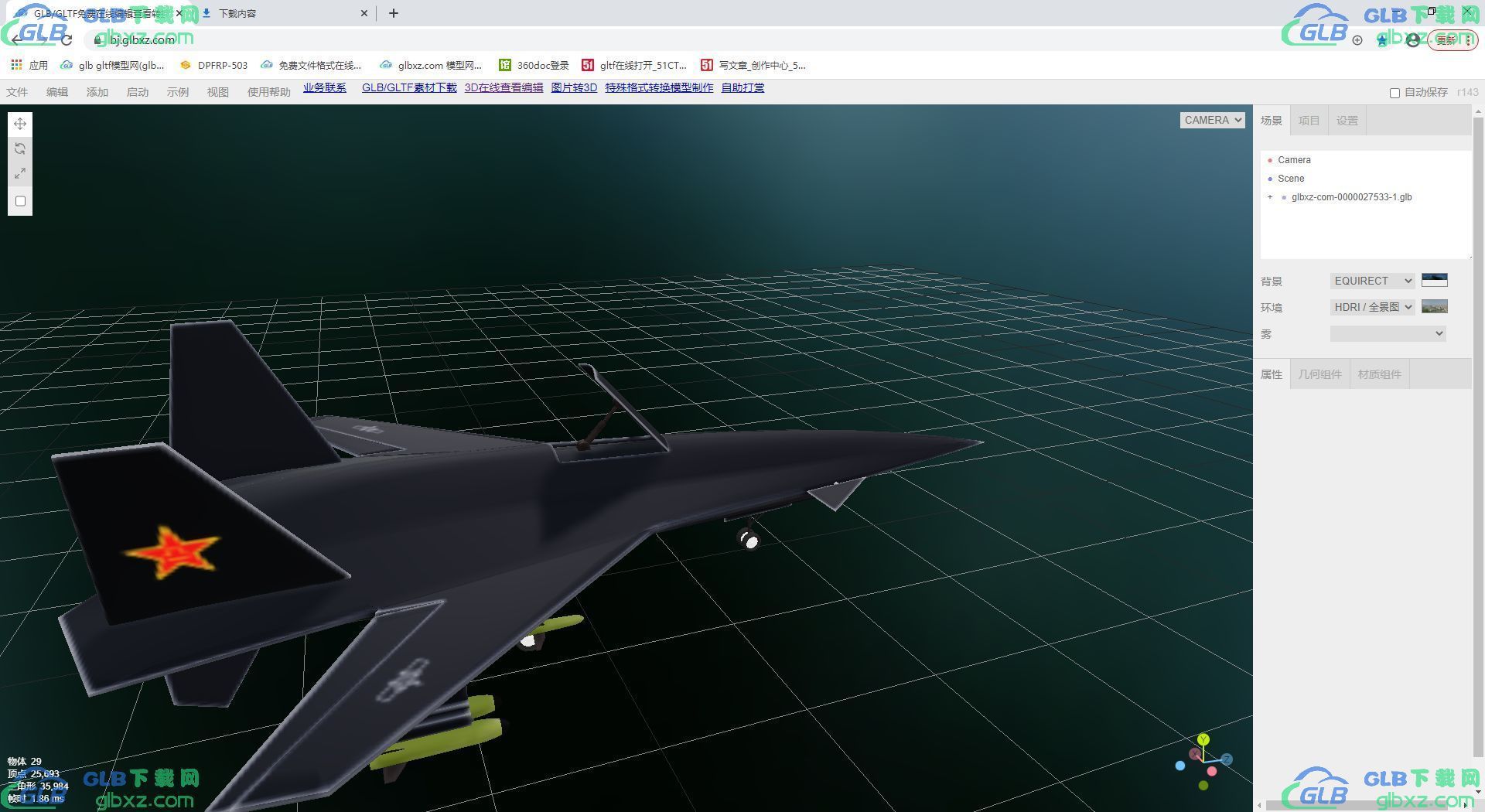Open the 示例 menu
The height and width of the screenshot is (812, 1485).
(178, 92)
